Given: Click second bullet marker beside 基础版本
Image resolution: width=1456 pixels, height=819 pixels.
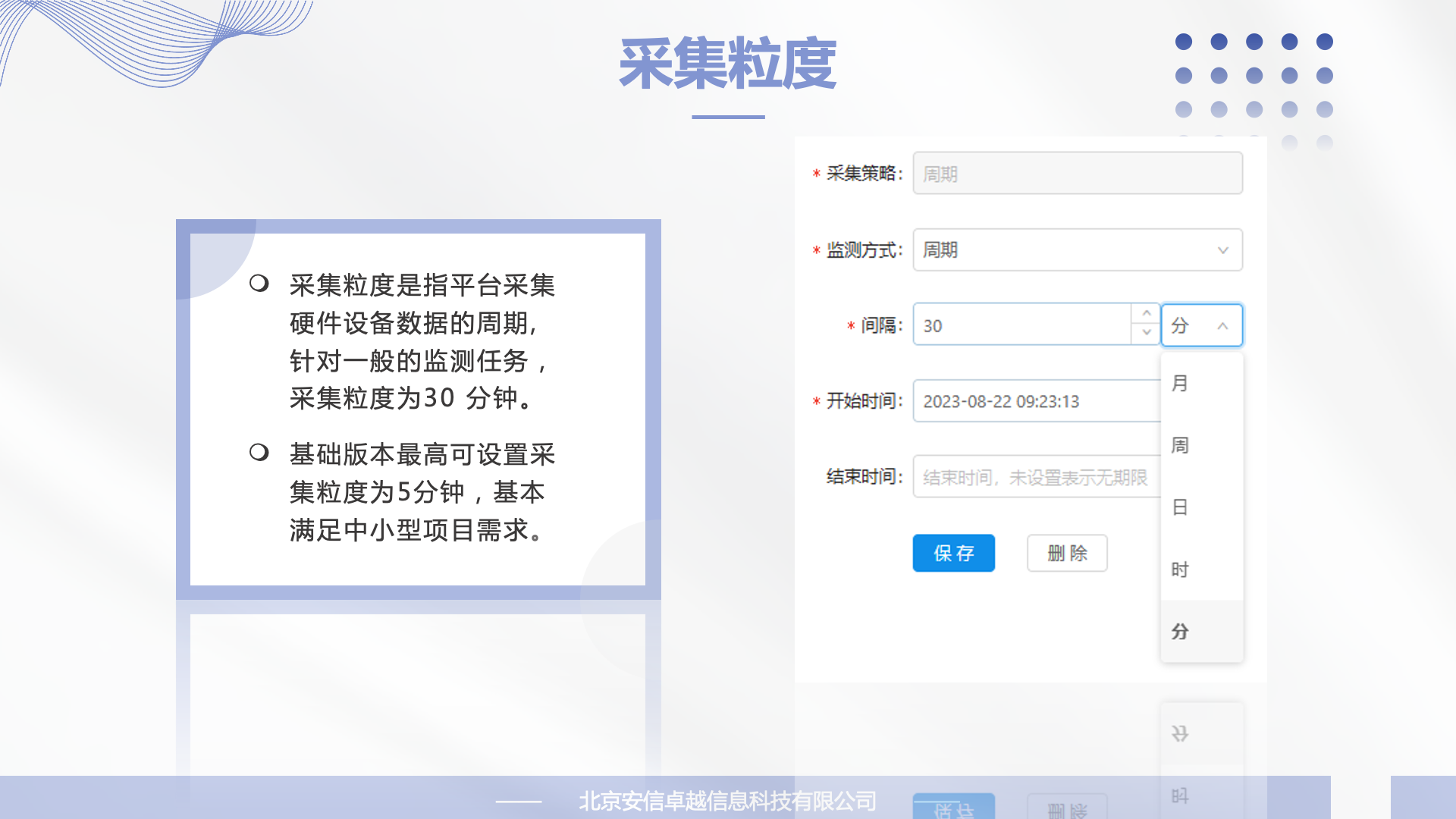Looking at the screenshot, I should (259, 453).
